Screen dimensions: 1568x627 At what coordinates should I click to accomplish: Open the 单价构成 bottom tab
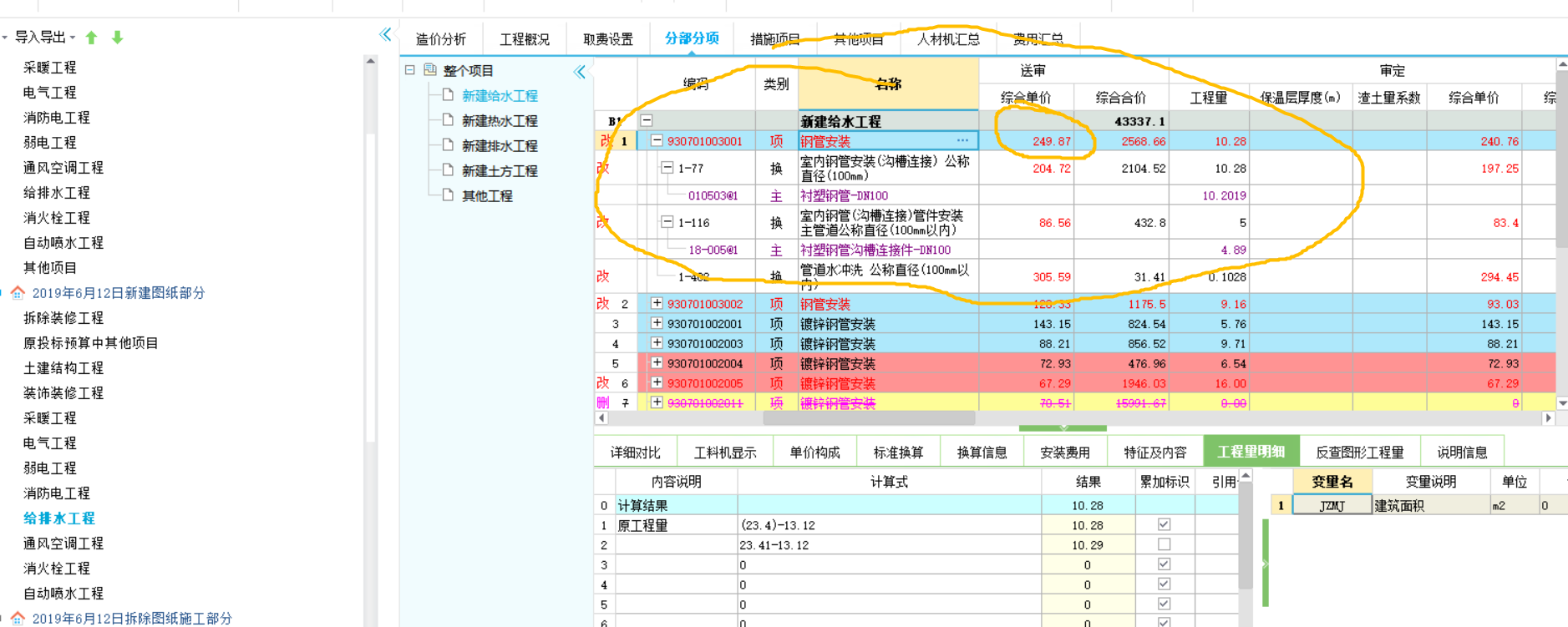point(814,453)
